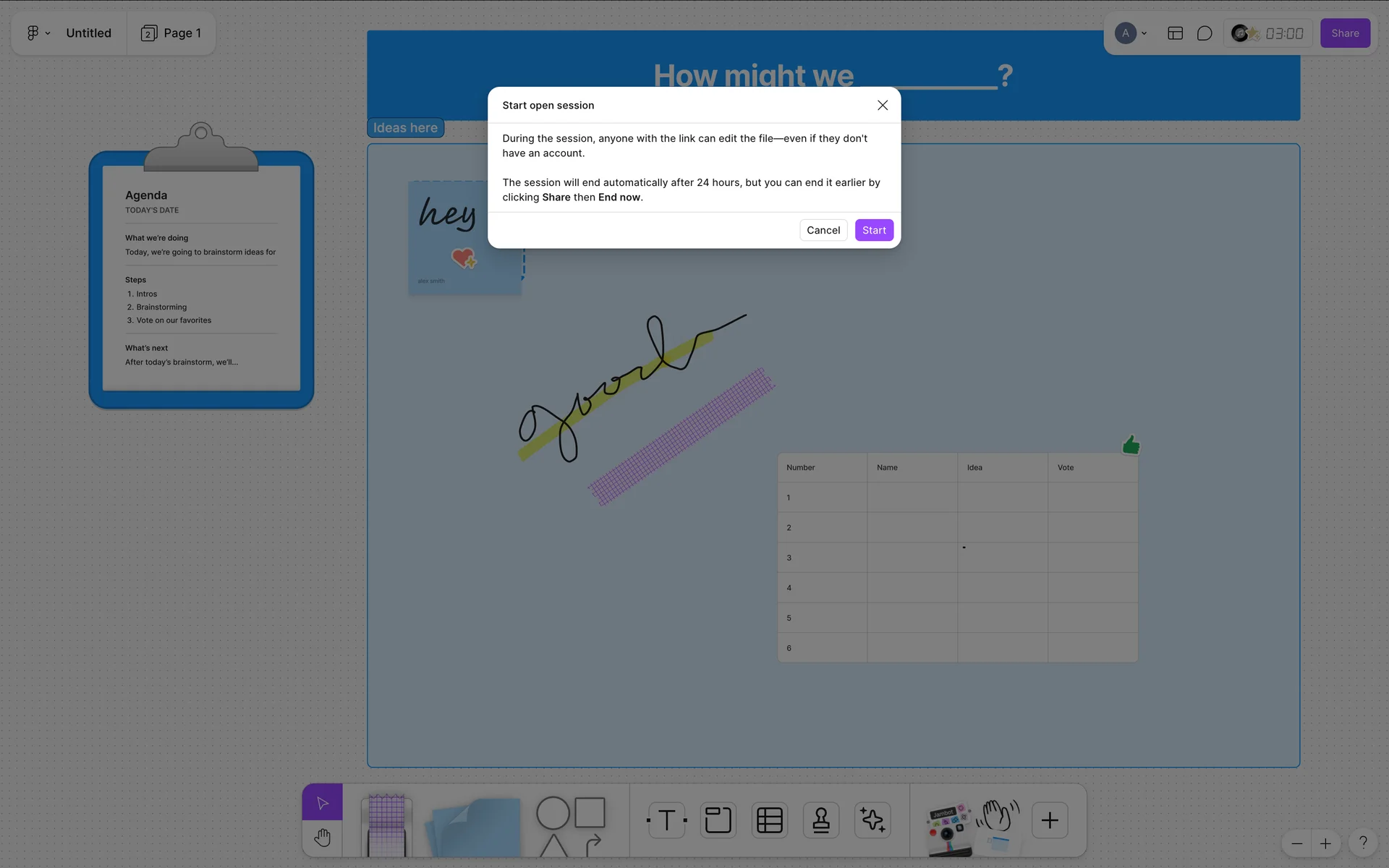Zoom out with minus button

(1296, 843)
